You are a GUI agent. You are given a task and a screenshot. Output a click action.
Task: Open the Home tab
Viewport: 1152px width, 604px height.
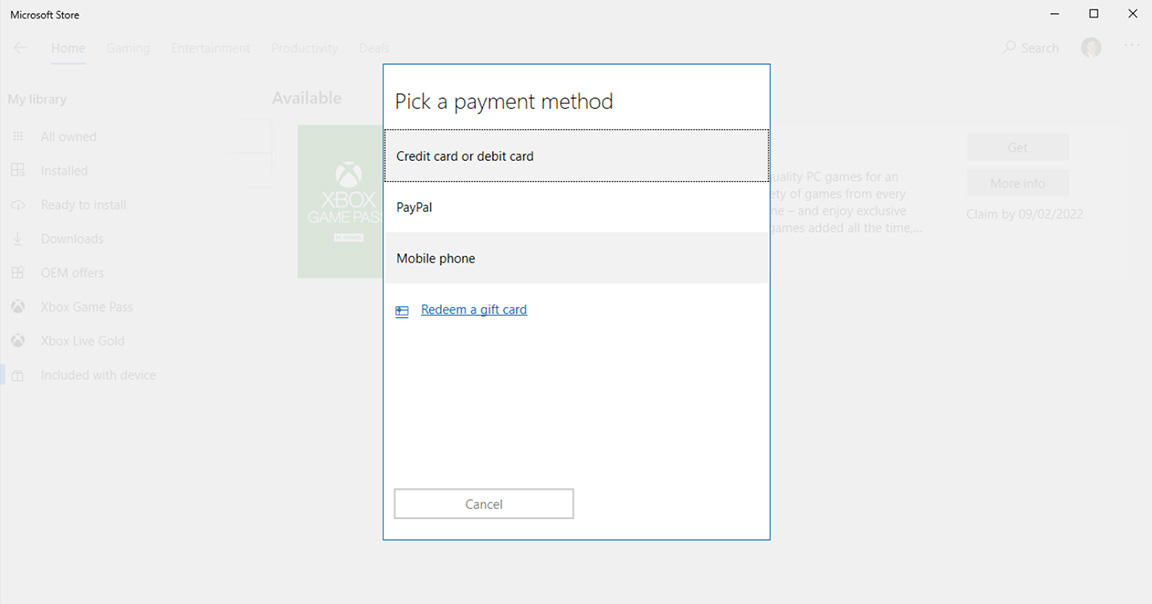click(68, 48)
